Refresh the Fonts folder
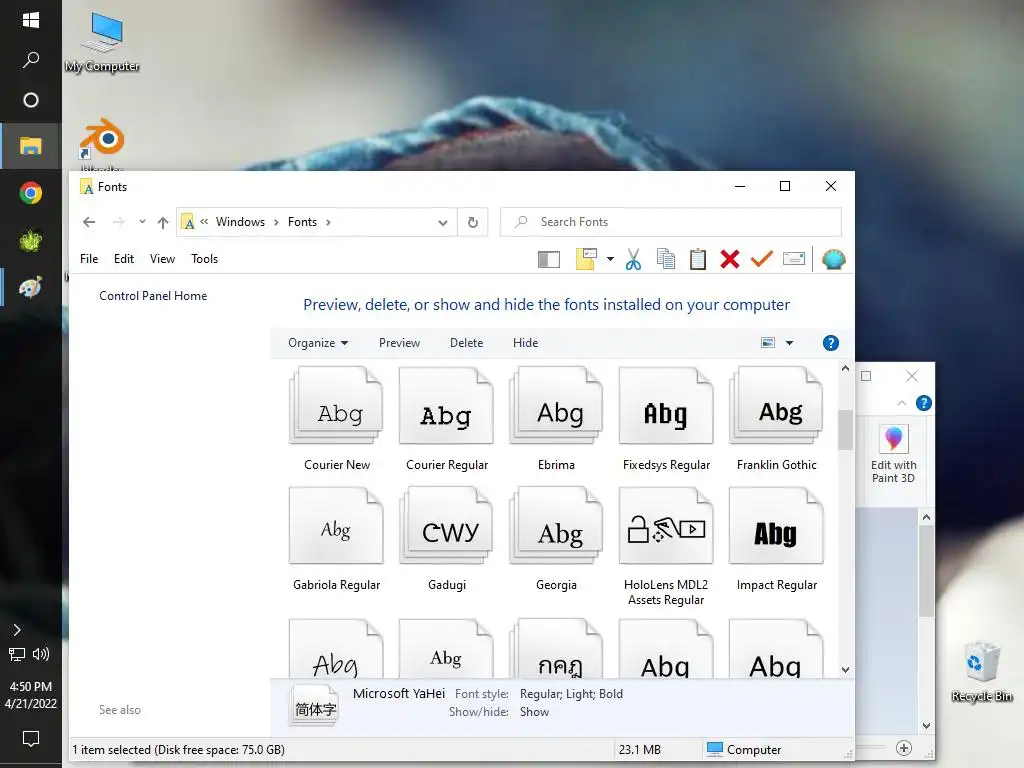1024x768 pixels. (473, 223)
